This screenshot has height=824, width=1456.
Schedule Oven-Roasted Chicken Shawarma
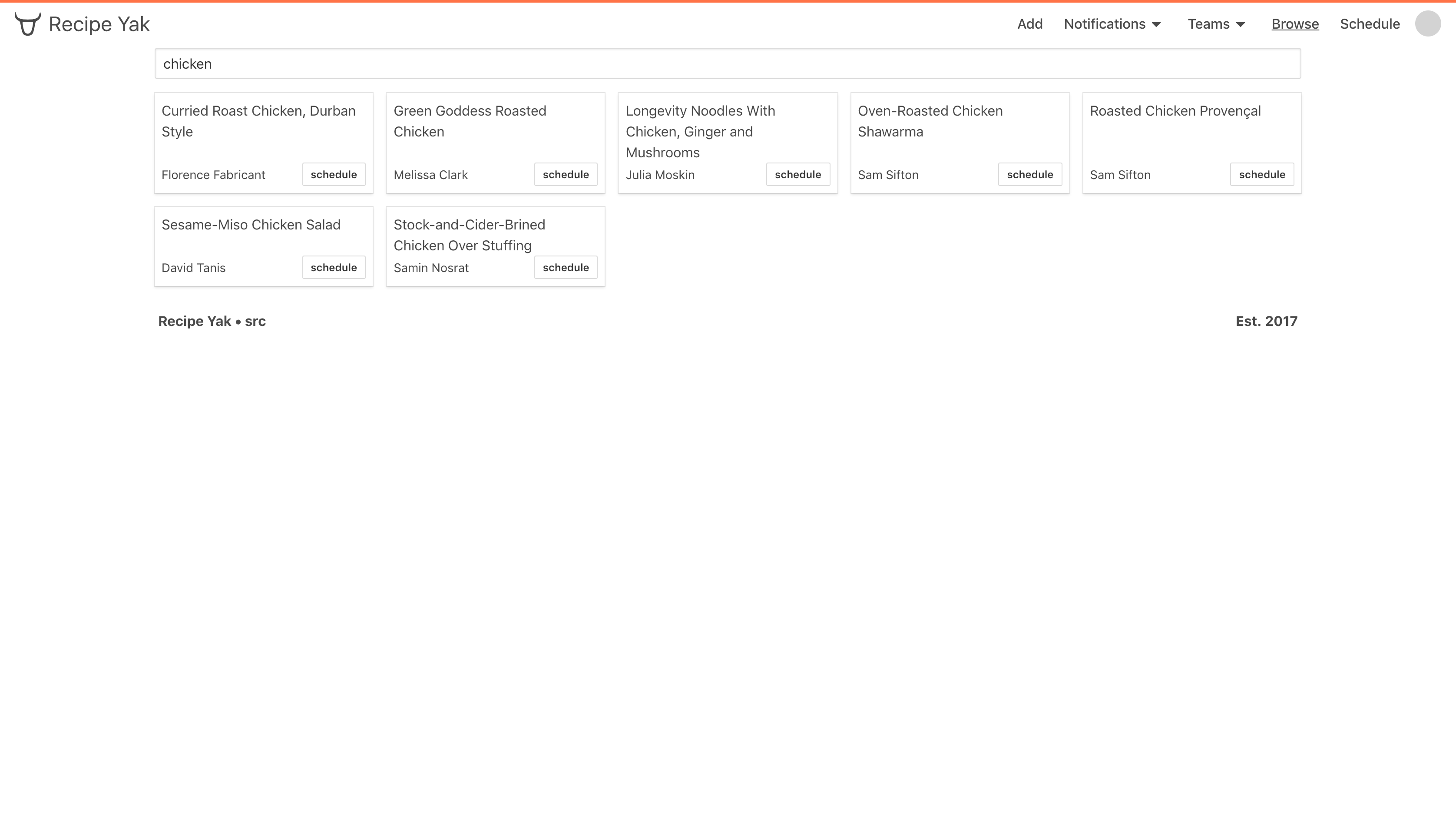1029,174
